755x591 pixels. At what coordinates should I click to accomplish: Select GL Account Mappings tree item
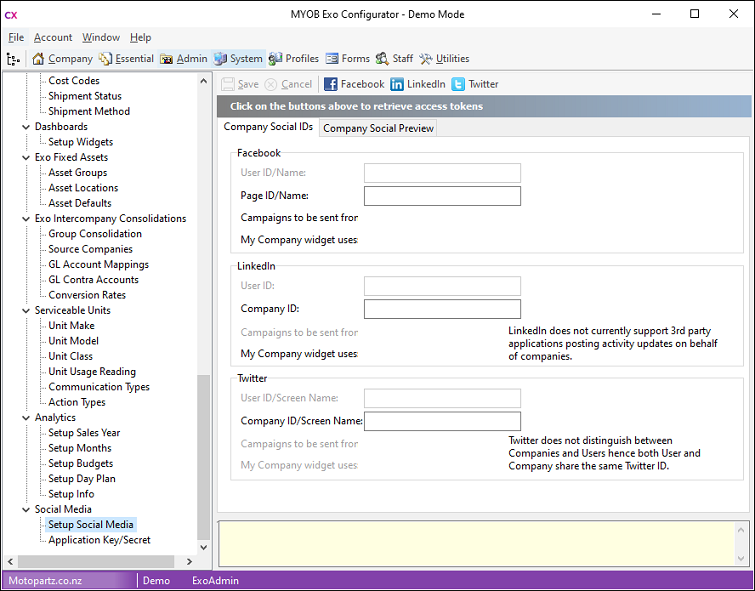coord(98,264)
